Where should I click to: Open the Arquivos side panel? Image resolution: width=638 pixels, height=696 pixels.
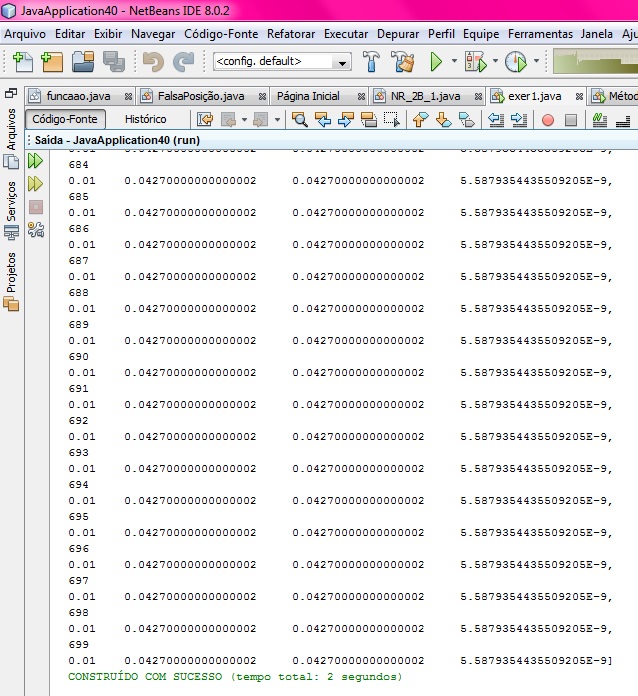(11, 129)
